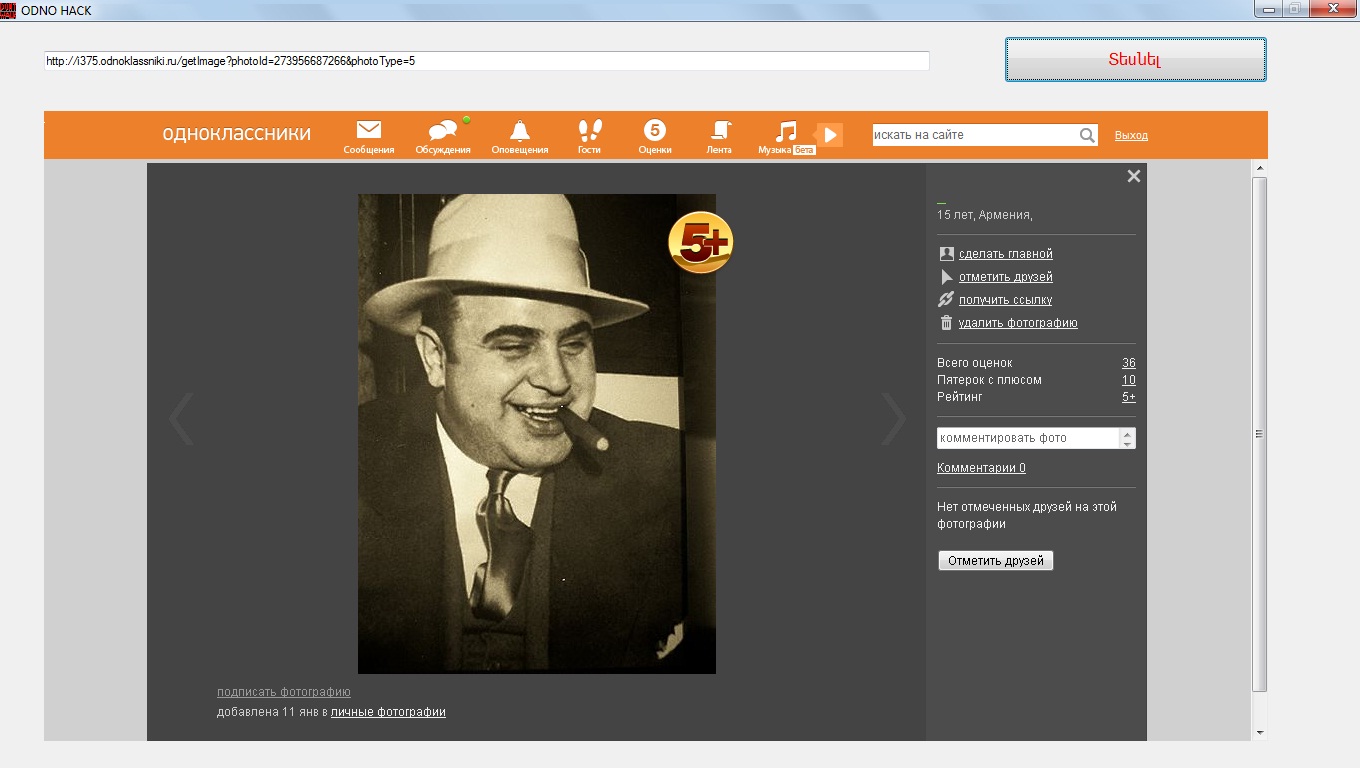Viewport: 1360px width, 768px height.
Task: Click the '15 лет, Армения,' profile text
Action: pyautogui.click(x=984, y=215)
